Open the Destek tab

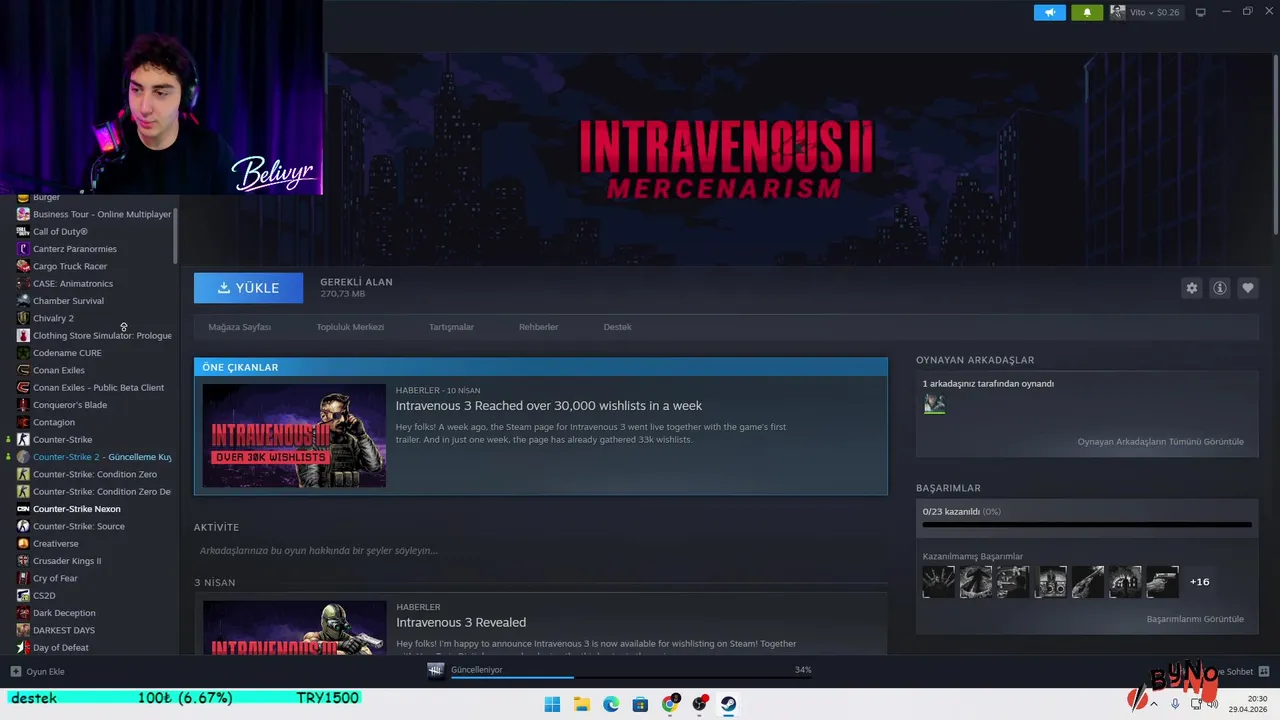(617, 327)
